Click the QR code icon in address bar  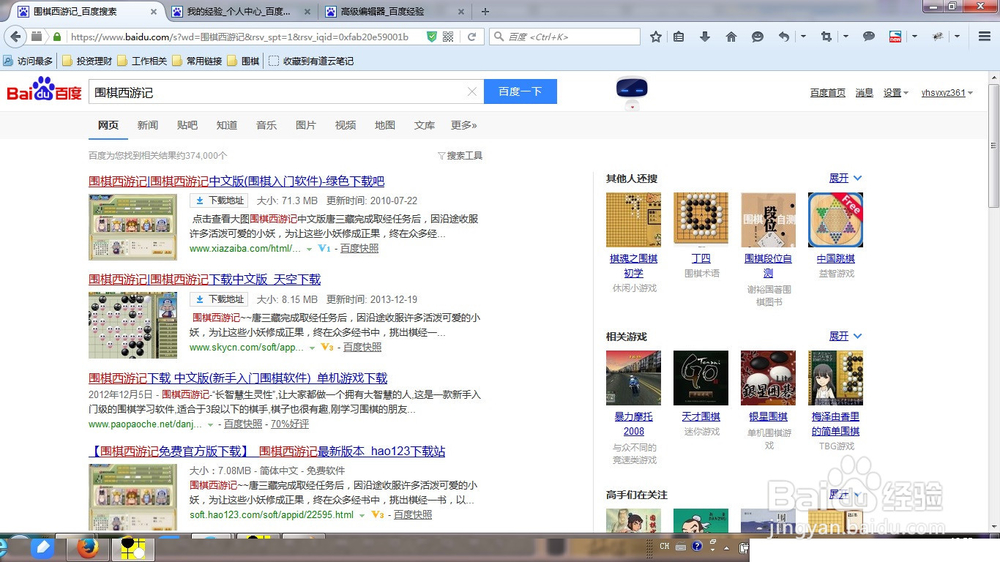pyautogui.click(x=448, y=37)
